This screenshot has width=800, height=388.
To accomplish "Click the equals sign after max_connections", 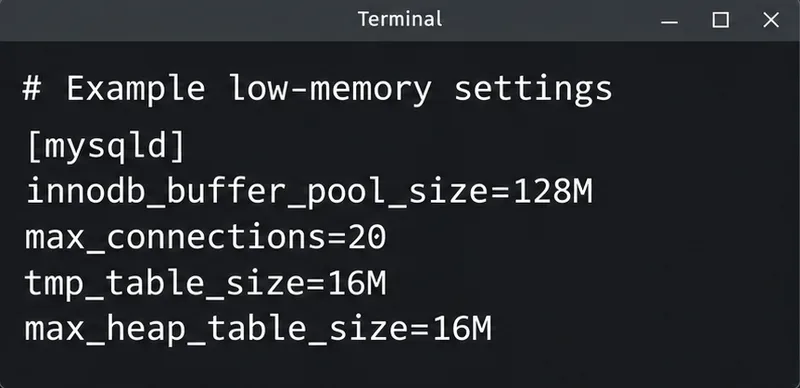I will click(x=337, y=238).
